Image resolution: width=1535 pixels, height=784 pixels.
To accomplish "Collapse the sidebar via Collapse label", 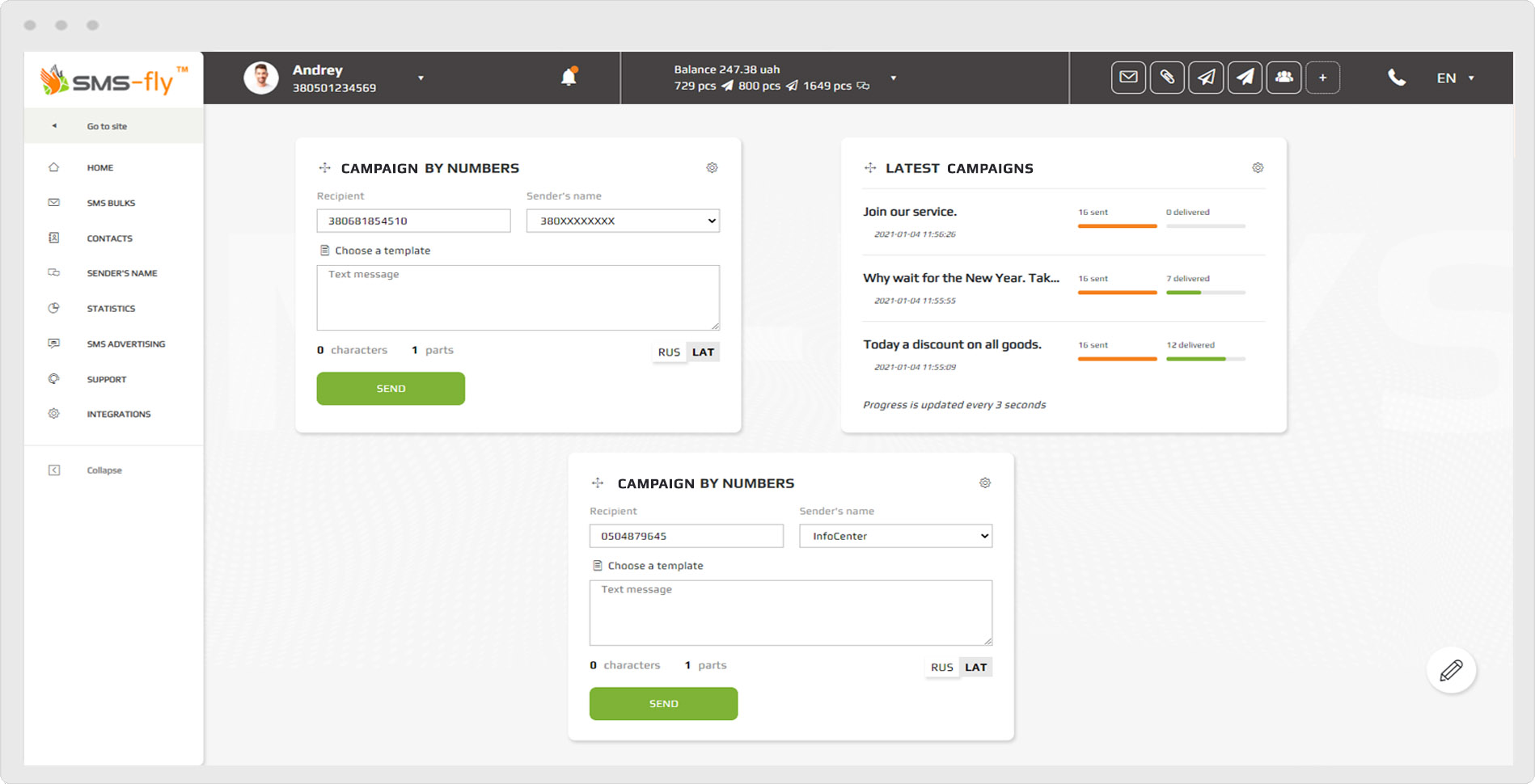I will click(x=104, y=470).
